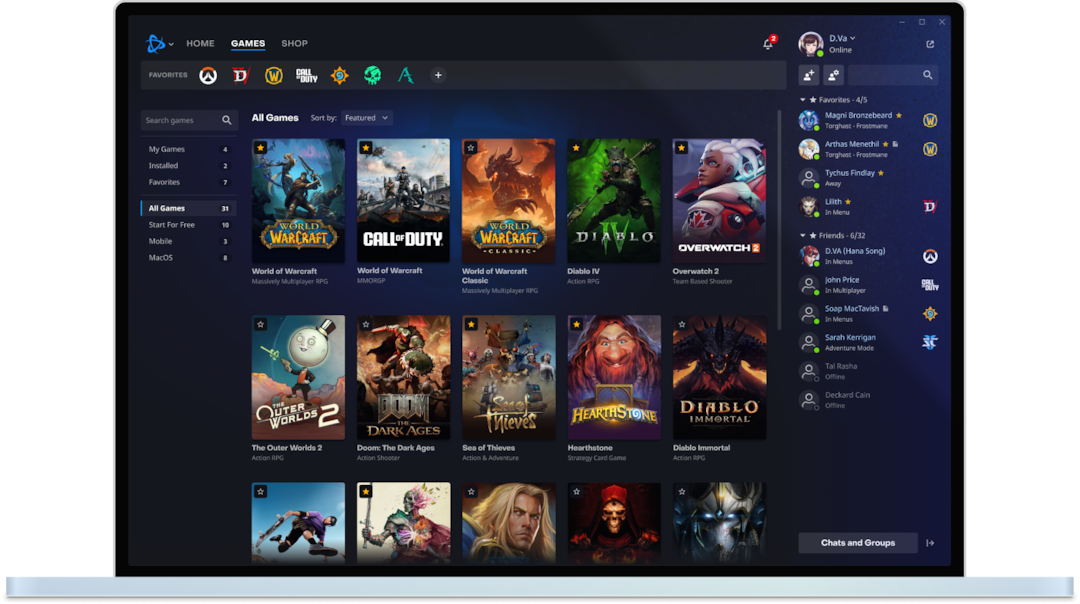Open Chats and Groups
Viewport: 1080px width, 604px height.
(x=858, y=542)
